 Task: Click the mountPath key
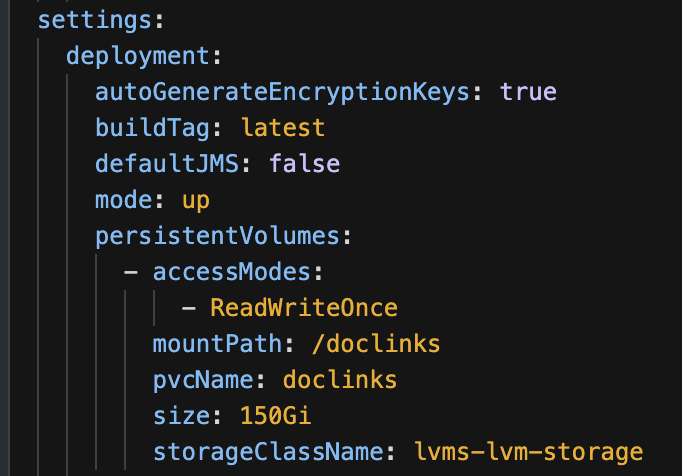pos(217,344)
